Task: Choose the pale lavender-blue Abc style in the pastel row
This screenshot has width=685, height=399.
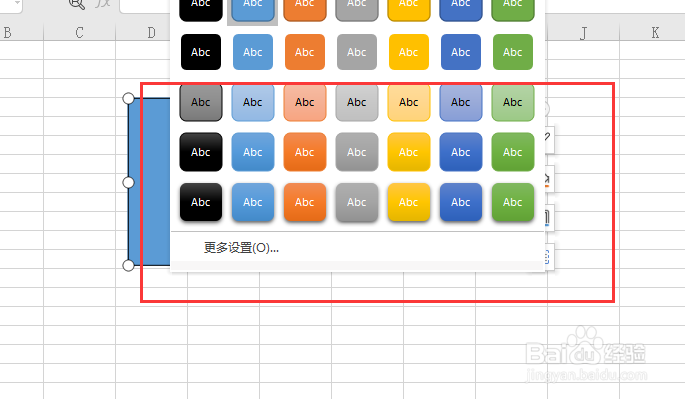Action: click(460, 102)
